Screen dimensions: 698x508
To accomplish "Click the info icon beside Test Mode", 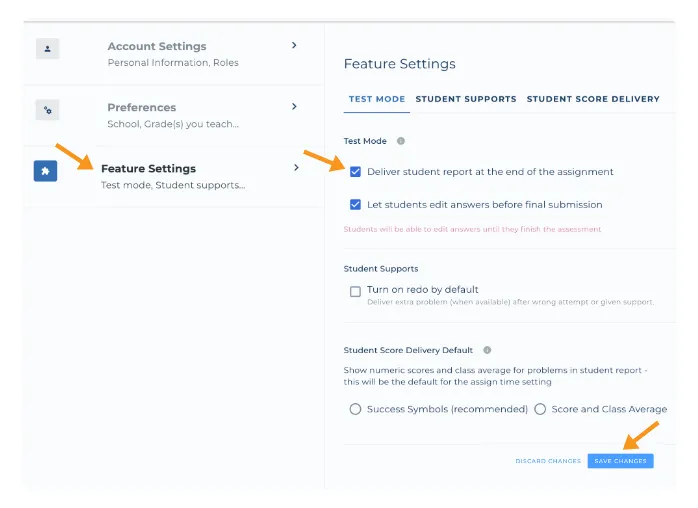I will 401,141.
